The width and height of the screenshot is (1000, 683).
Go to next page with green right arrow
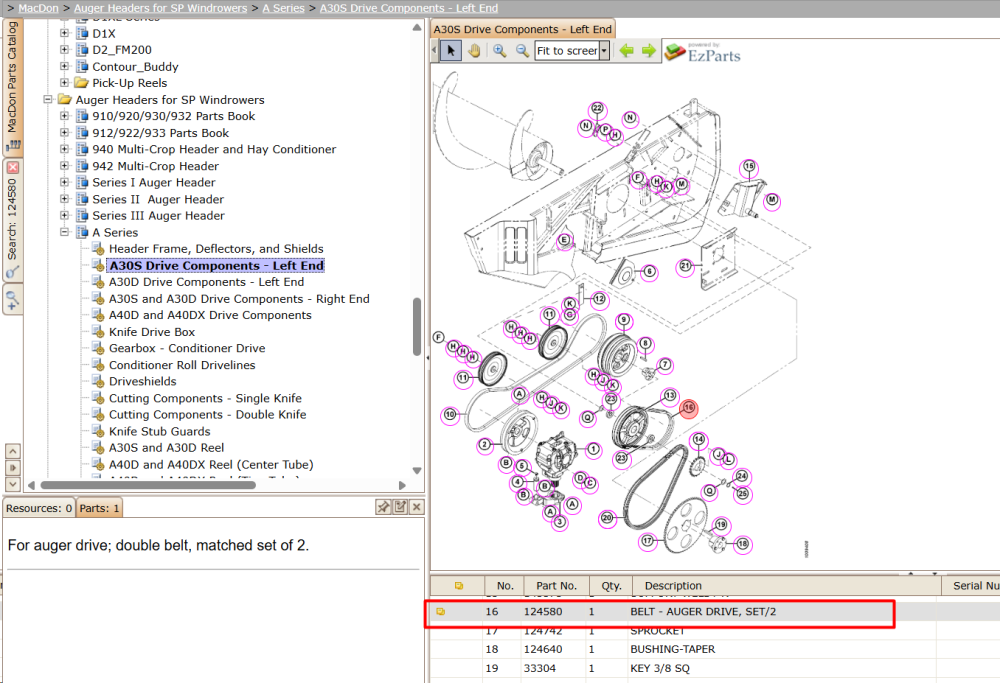pyautogui.click(x=649, y=50)
